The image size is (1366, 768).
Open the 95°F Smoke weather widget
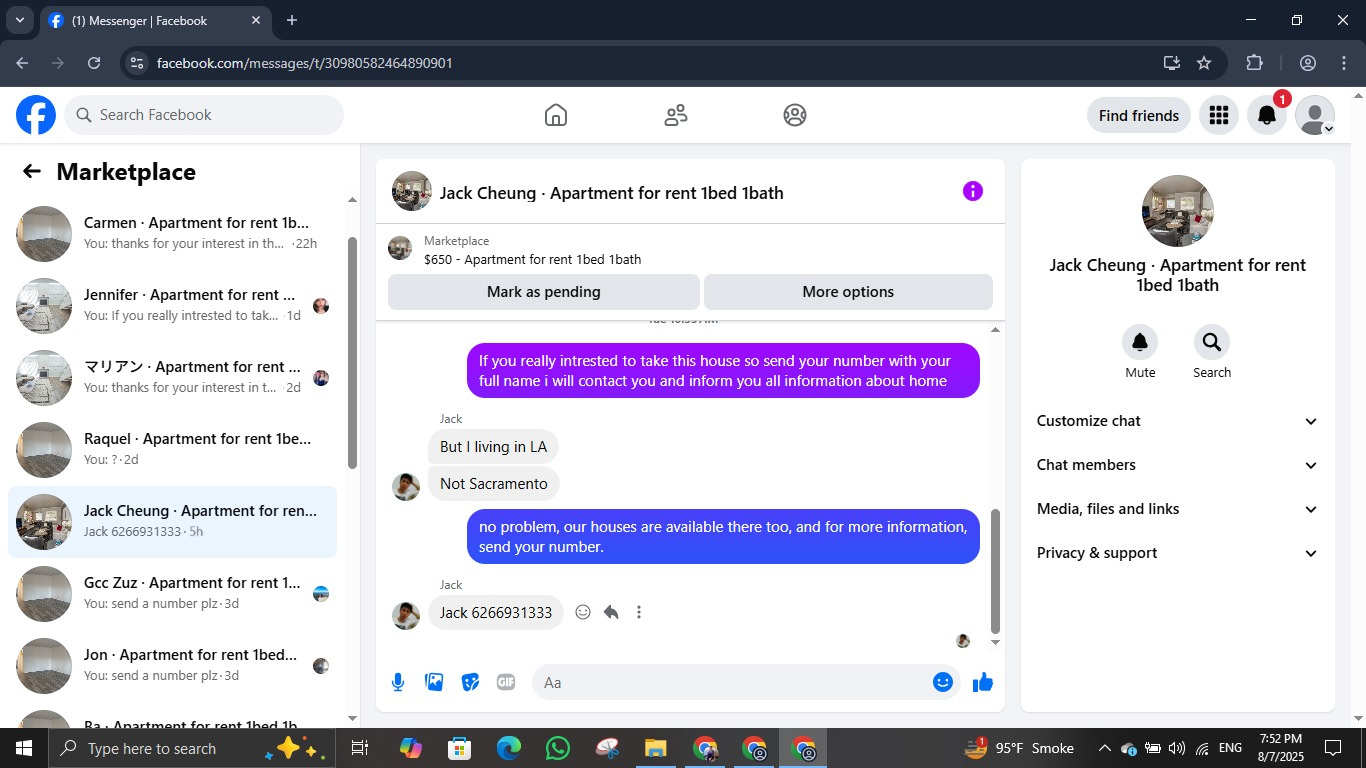(1019, 748)
